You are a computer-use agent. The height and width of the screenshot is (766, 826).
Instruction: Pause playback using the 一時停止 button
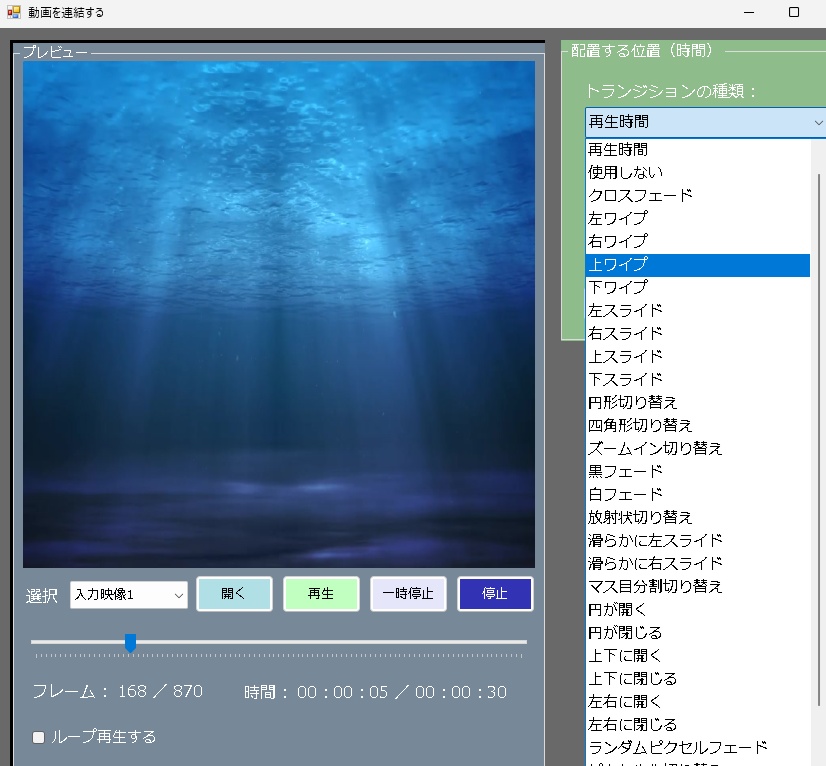(x=408, y=593)
